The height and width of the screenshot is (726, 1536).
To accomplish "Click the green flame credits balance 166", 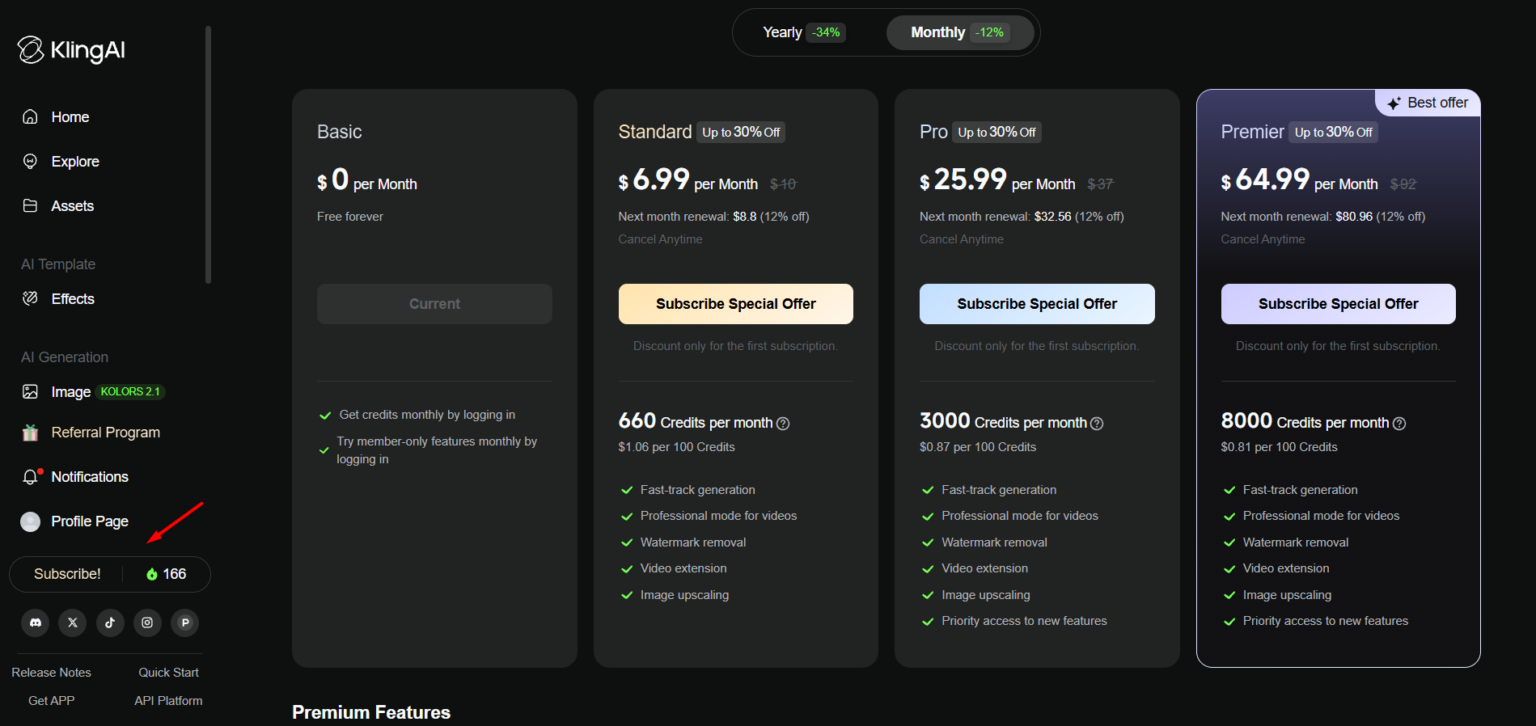I will click(166, 574).
